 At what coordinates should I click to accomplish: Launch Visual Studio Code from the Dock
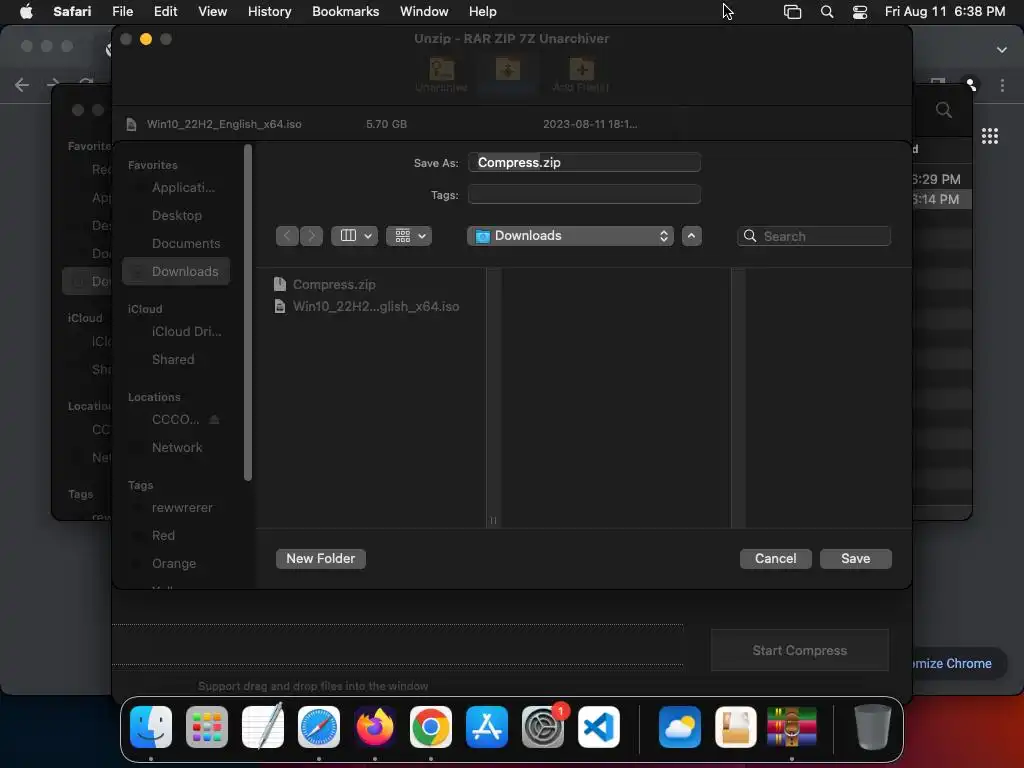tap(599, 727)
